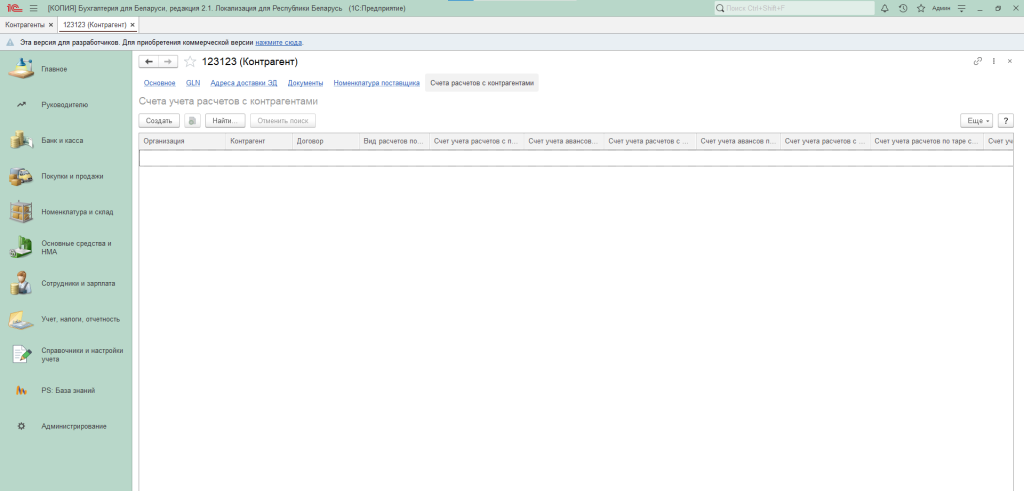Open the history clock icon

[x=903, y=8]
